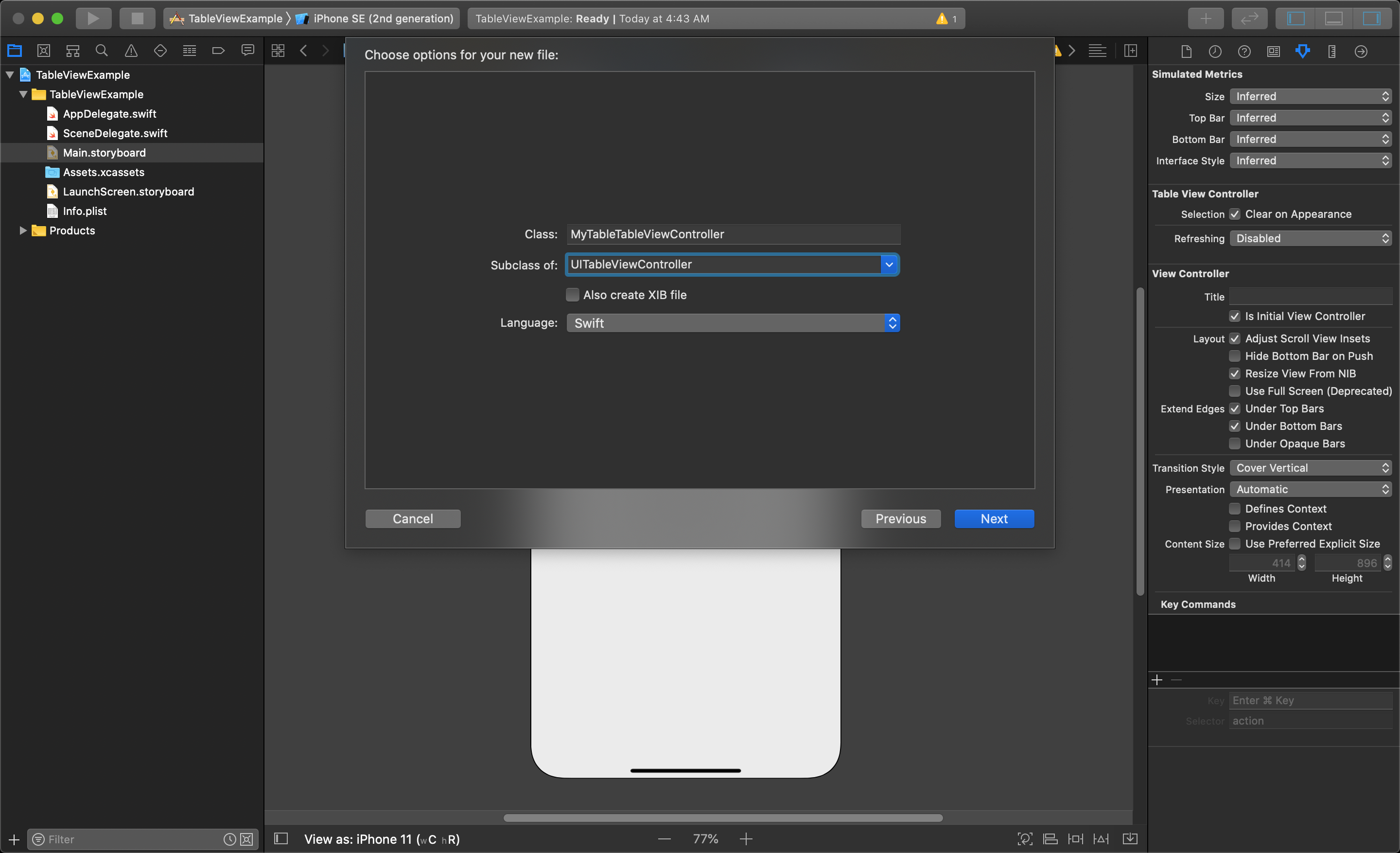Open the Refreshing Disabled dropdown

coord(1311,239)
